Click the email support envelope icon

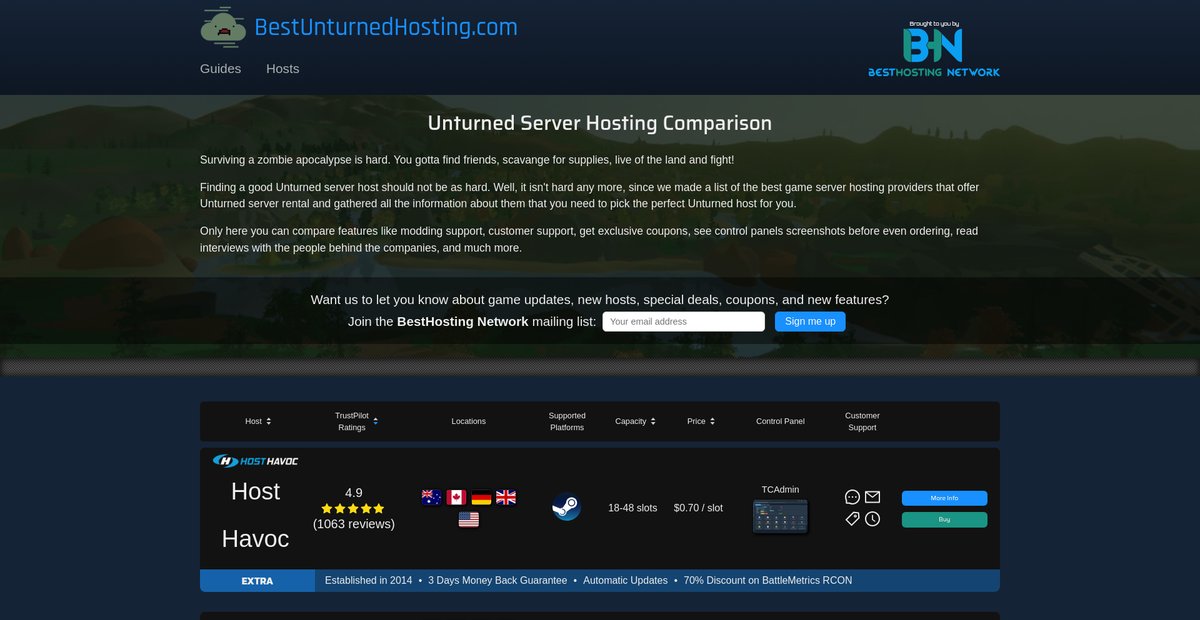(873, 497)
